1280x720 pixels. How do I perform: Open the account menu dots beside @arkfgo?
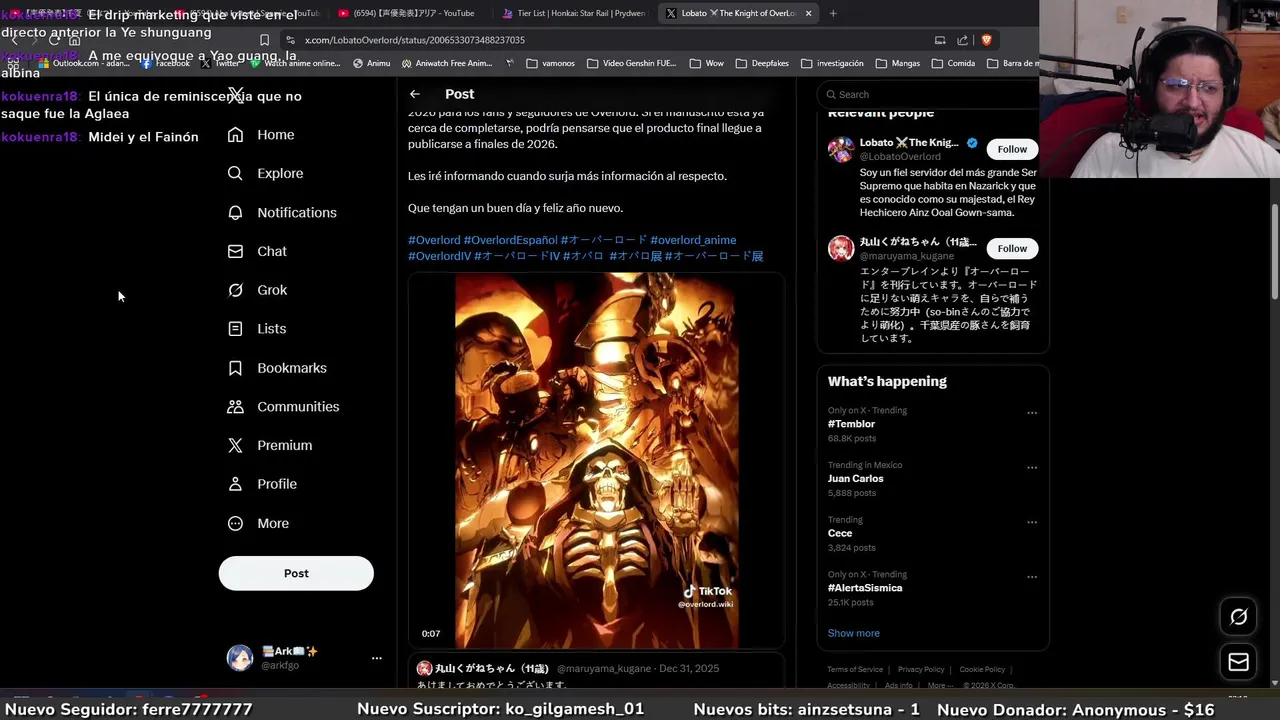(x=377, y=658)
